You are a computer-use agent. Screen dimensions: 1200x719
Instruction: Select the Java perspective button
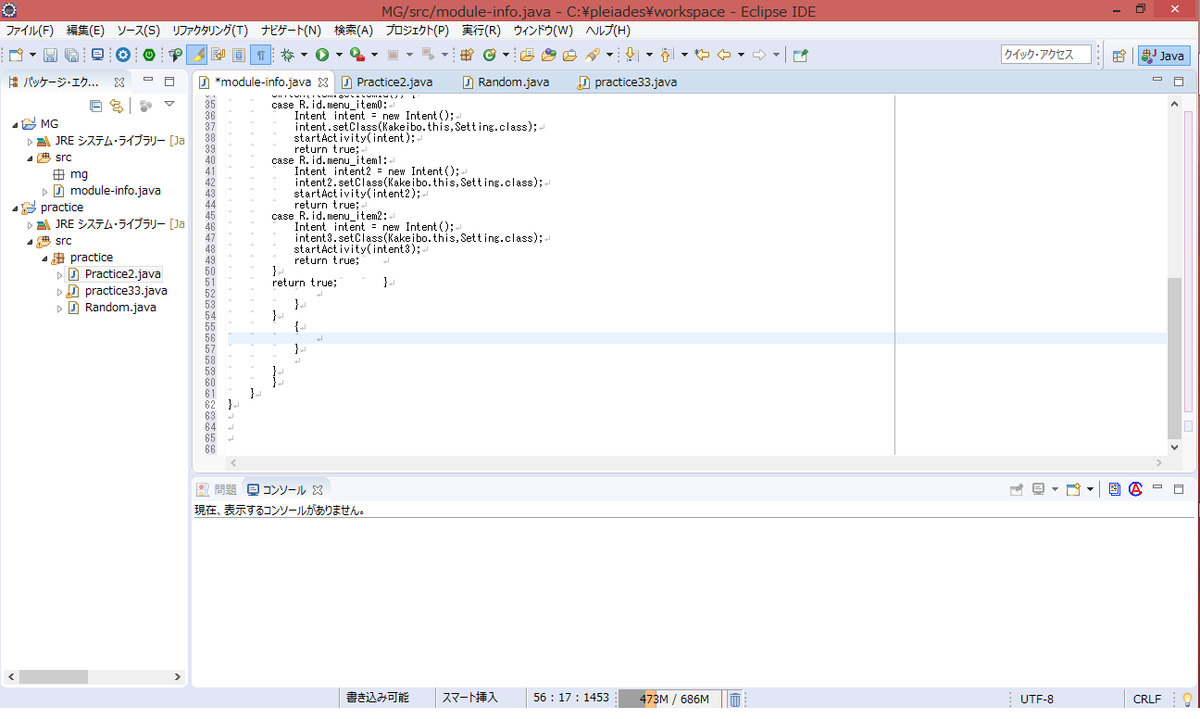click(1163, 56)
